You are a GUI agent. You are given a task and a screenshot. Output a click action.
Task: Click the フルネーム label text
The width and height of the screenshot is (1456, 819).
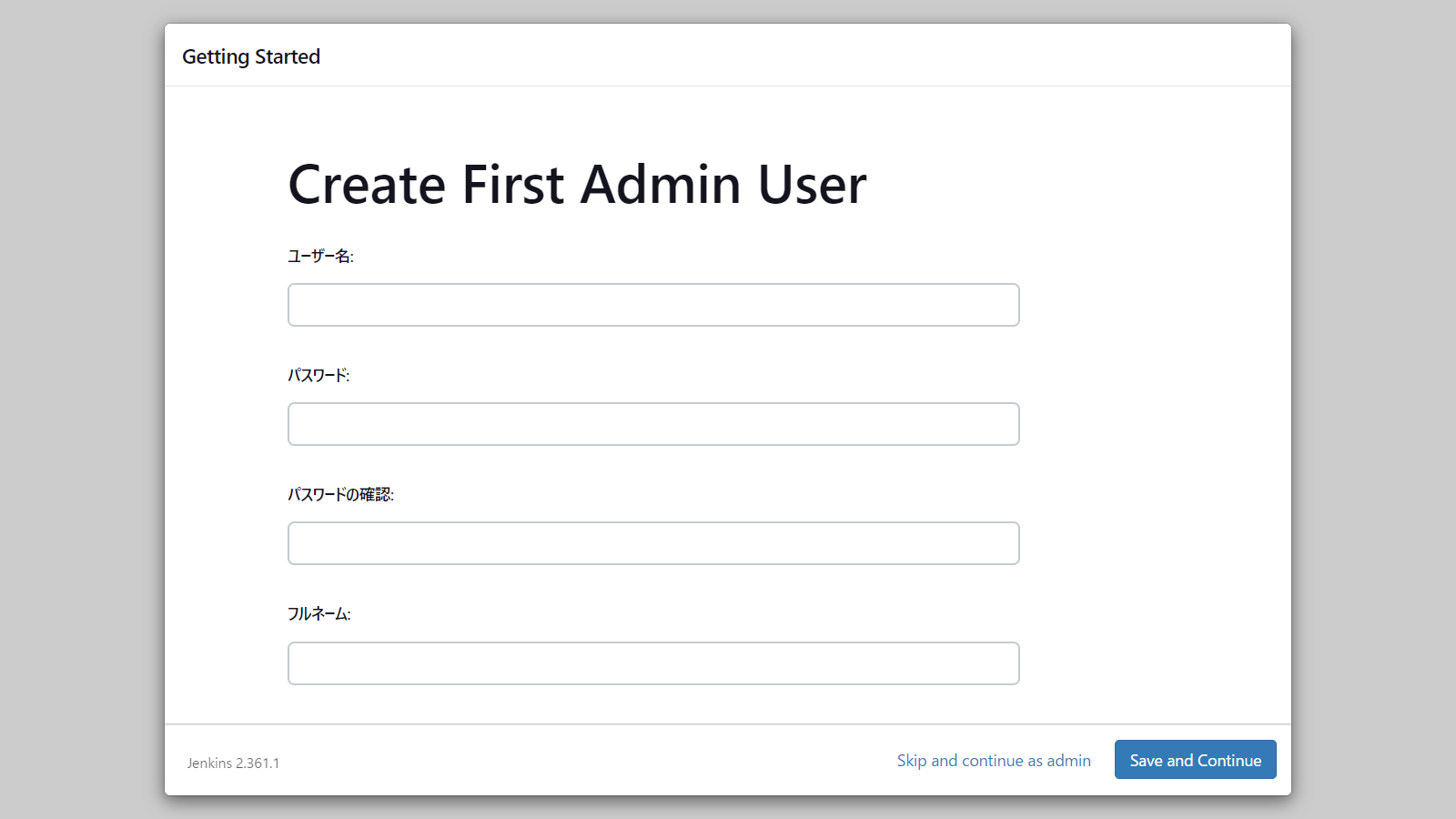(318, 614)
